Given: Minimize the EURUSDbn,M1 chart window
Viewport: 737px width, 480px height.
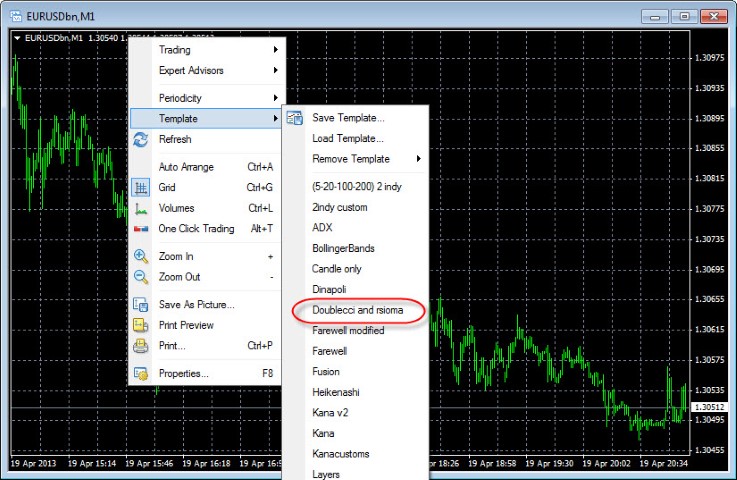Looking at the screenshot, I should coord(655,17).
